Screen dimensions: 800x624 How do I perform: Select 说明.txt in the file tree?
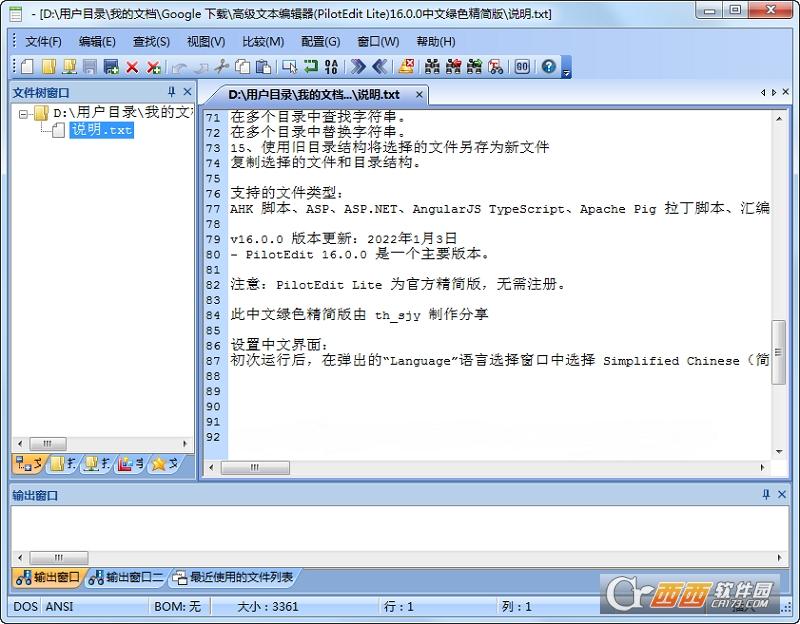click(102, 130)
